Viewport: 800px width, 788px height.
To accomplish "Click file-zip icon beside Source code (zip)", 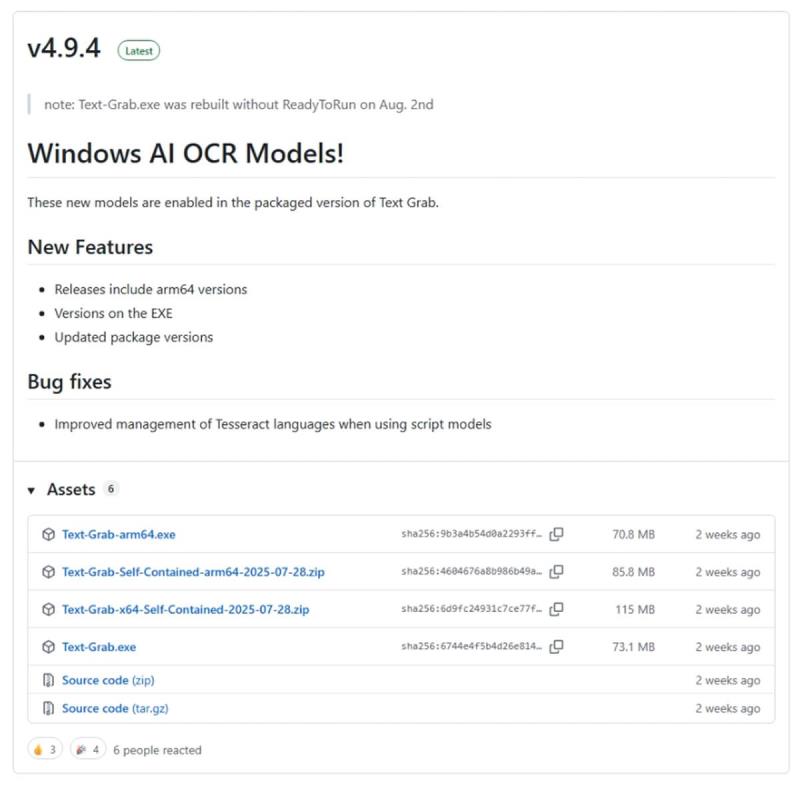I will point(48,680).
